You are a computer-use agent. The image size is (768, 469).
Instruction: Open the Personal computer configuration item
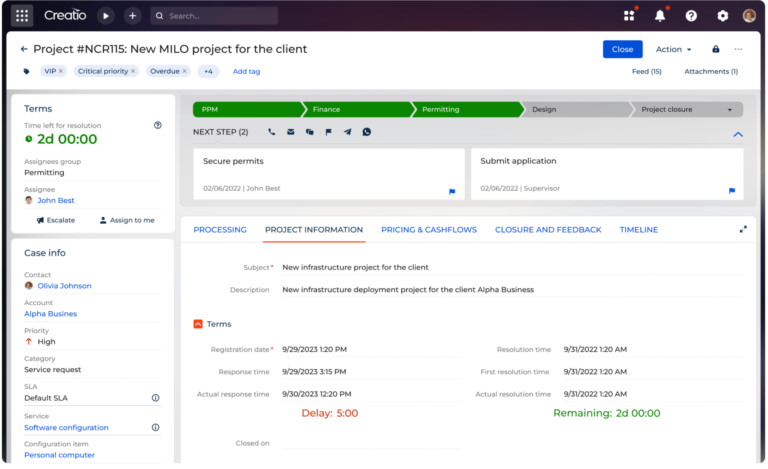click(59, 455)
